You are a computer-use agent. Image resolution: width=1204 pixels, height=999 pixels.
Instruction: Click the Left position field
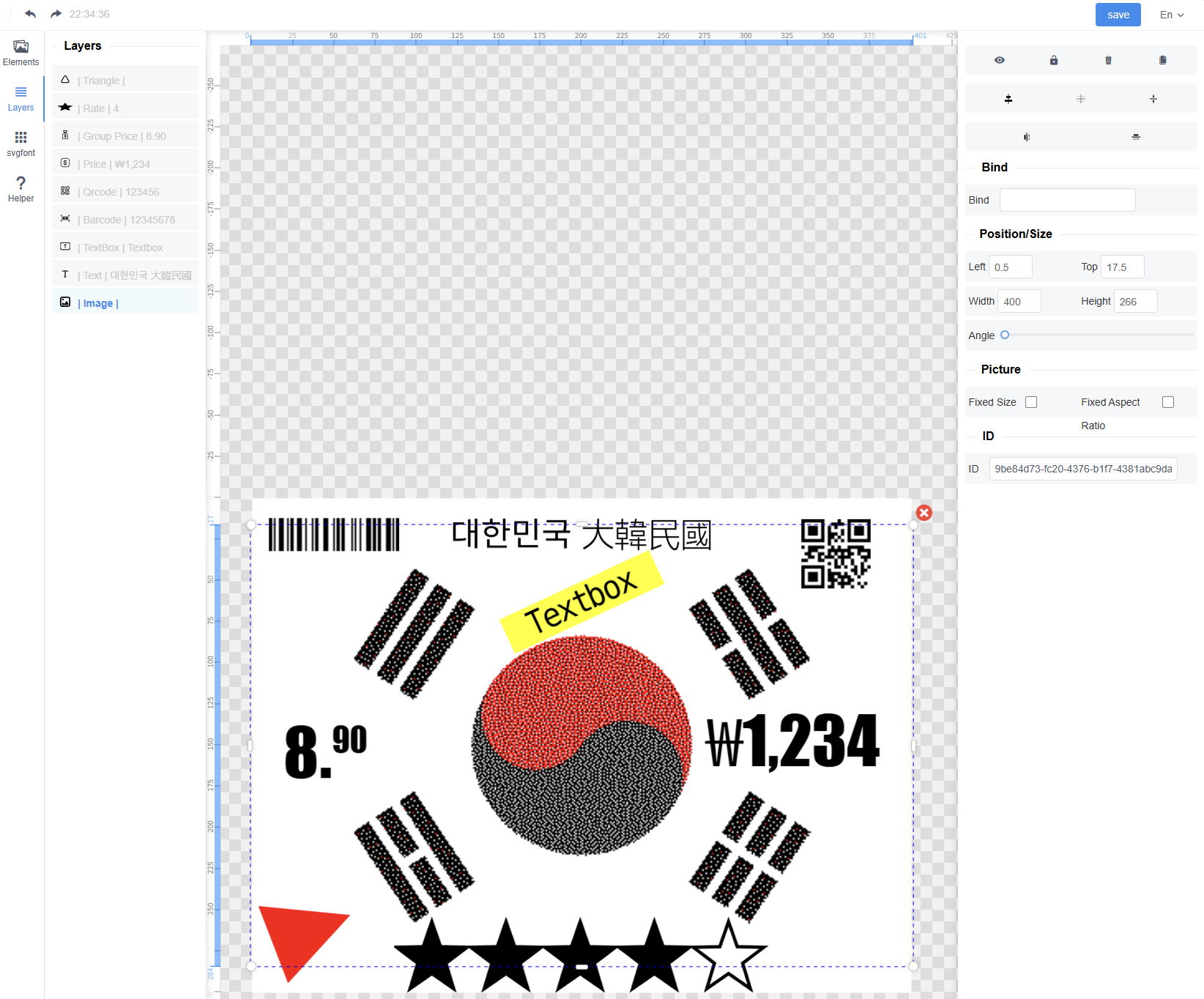(1010, 267)
